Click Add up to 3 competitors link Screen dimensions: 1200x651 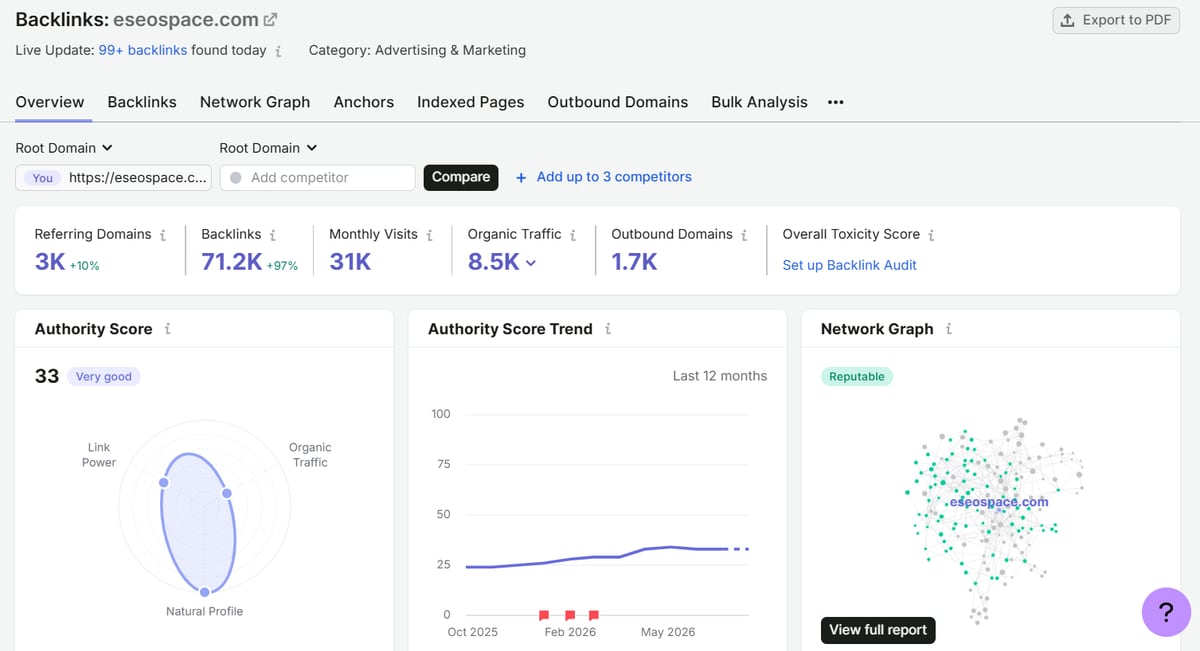614,177
